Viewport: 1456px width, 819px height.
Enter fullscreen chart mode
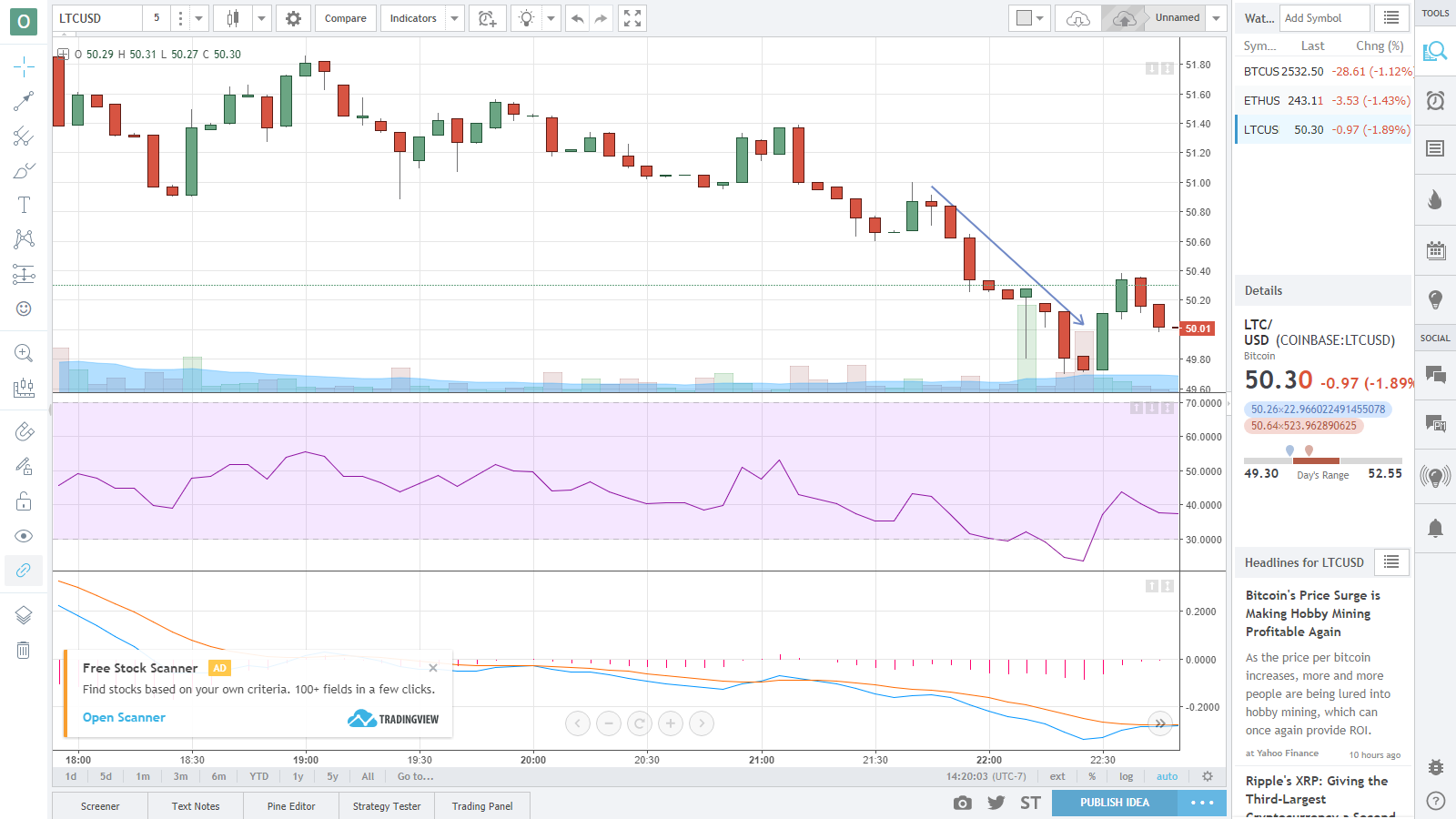coord(632,18)
